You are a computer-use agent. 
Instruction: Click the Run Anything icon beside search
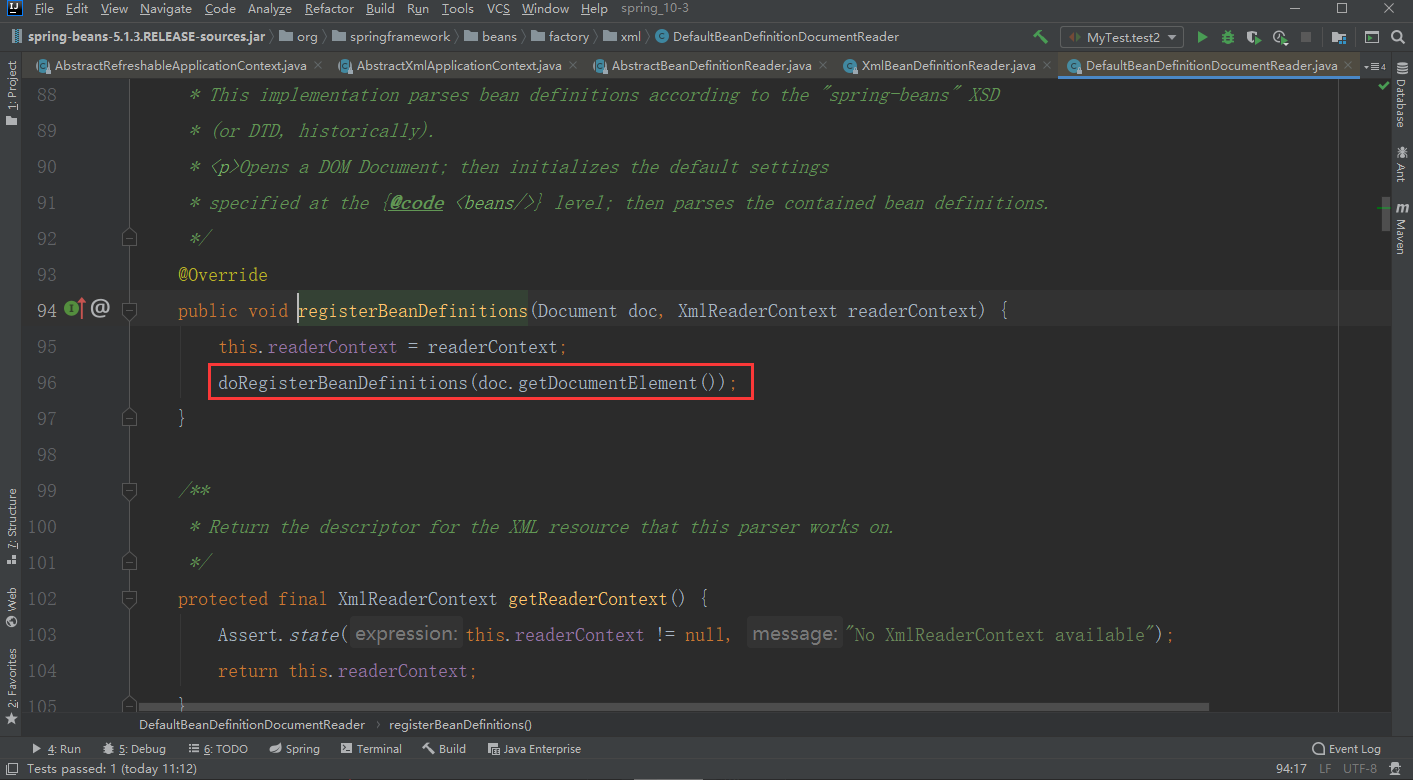click(x=1372, y=37)
